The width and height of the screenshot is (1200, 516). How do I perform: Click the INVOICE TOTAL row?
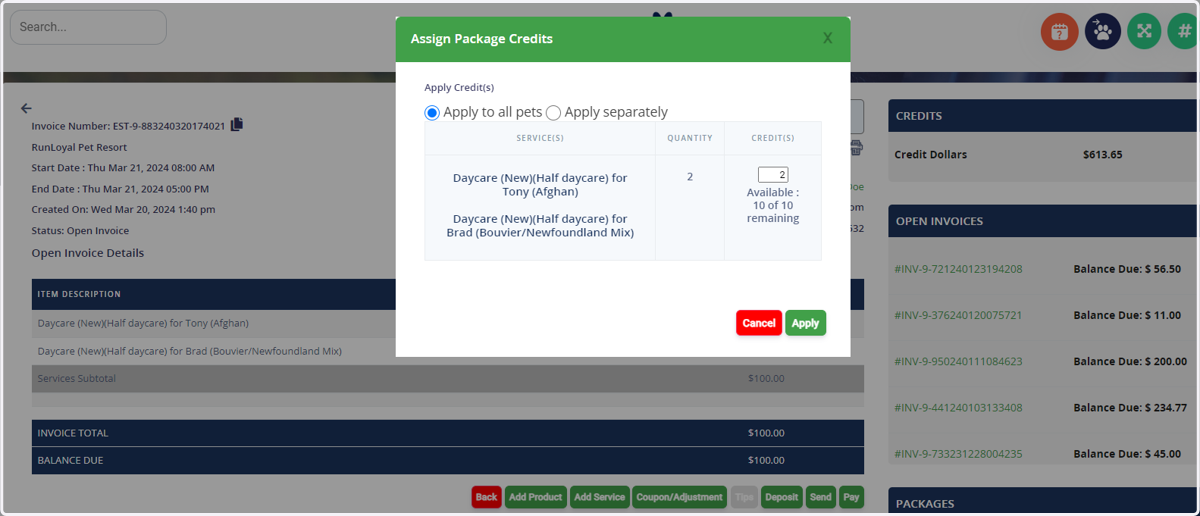tap(448, 433)
